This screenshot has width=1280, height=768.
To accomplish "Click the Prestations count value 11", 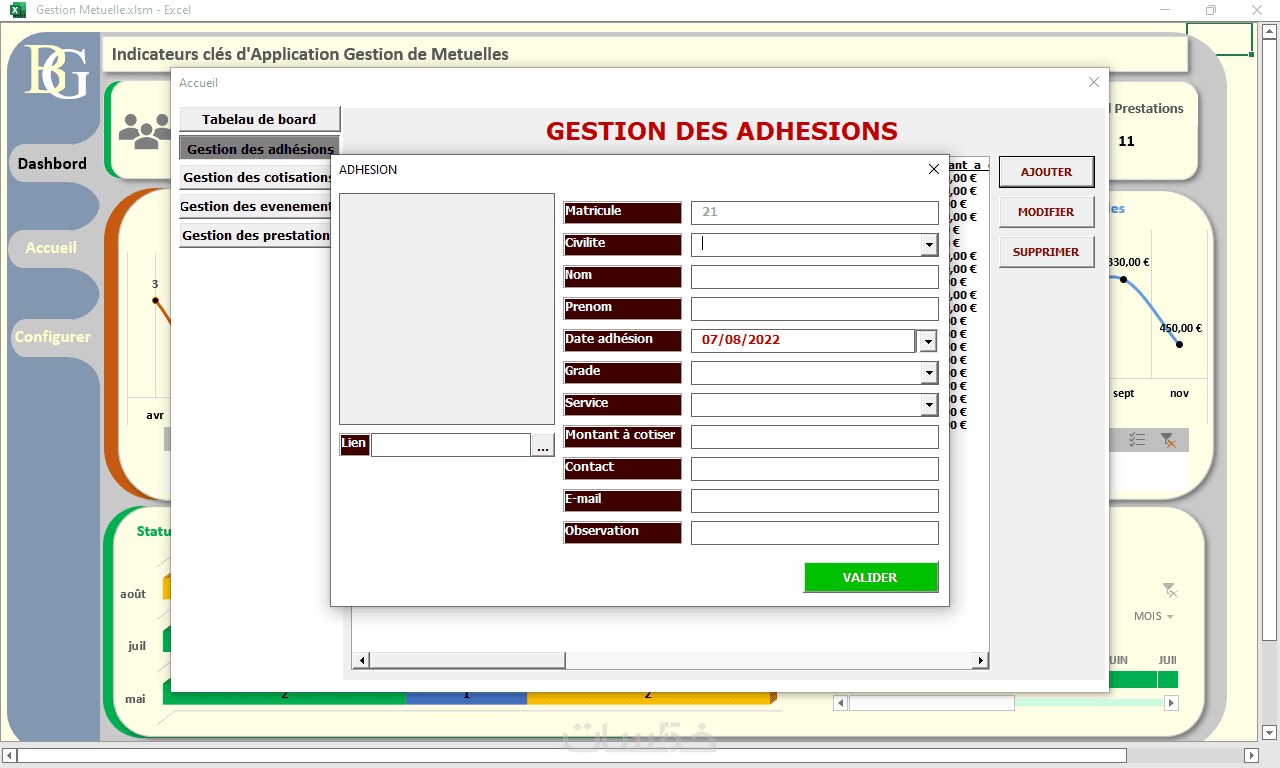I will (x=1126, y=141).
